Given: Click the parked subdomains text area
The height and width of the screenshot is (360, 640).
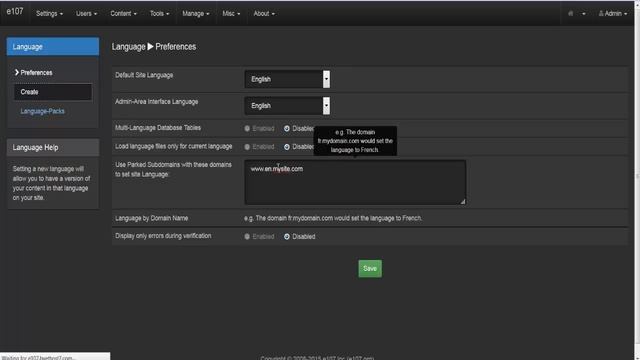Looking at the screenshot, I should 355,182.
